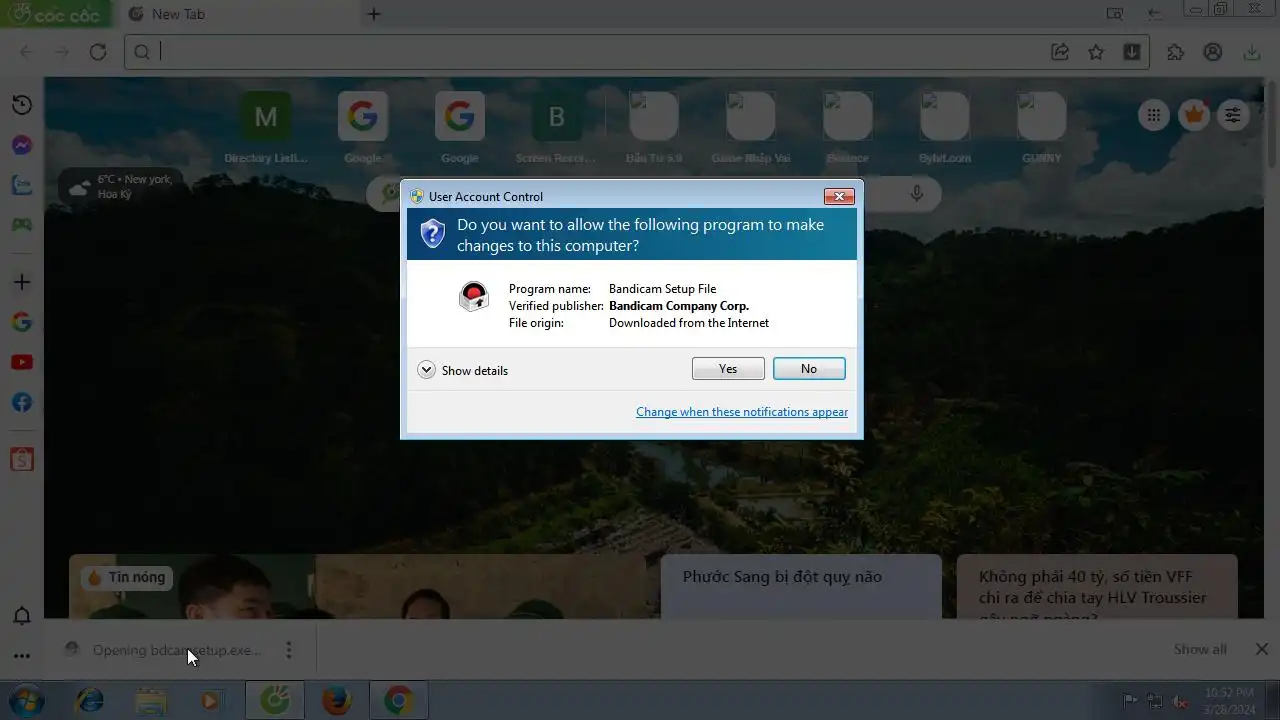Launch Firefox from taskbar

(337, 701)
